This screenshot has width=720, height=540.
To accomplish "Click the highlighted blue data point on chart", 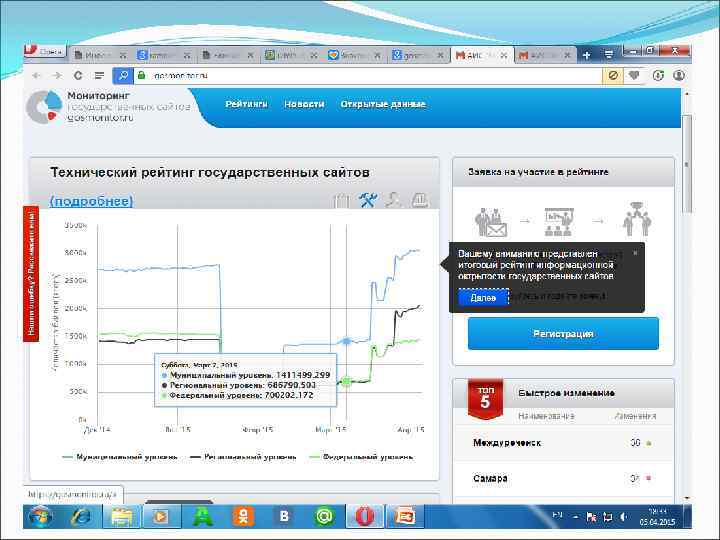I will tap(346, 341).
